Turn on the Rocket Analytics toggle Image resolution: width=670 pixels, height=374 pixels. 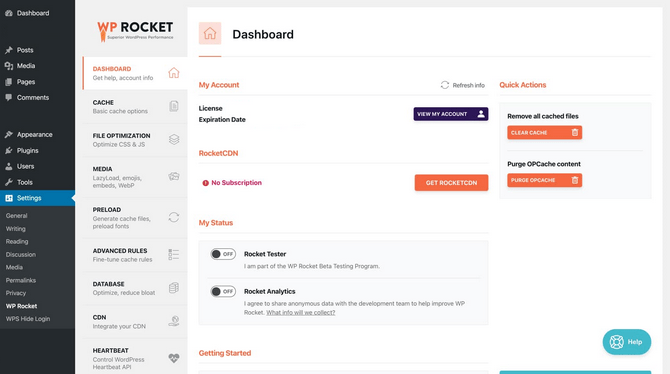point(223,292)
